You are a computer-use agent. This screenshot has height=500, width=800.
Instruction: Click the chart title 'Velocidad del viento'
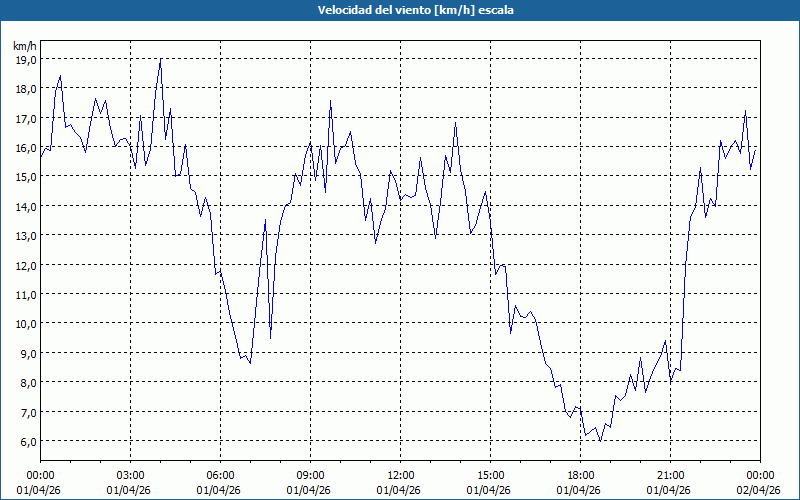(x=400, y=10)
